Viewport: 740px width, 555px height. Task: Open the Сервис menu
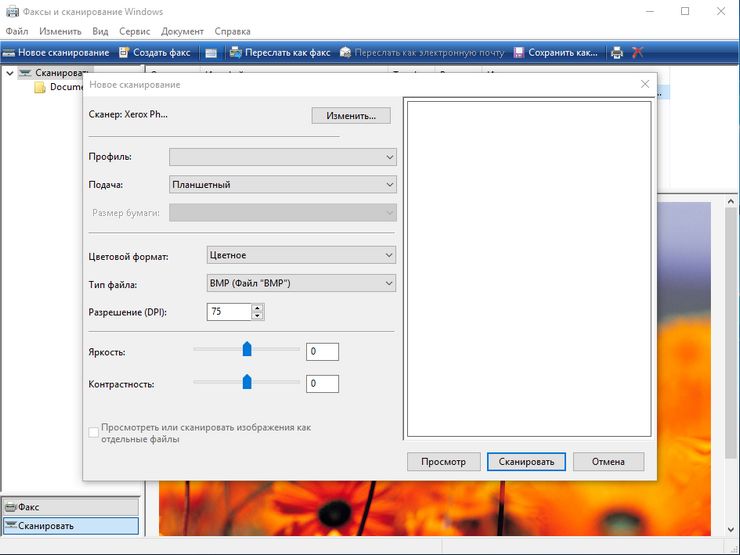click(x=135, y=31)
